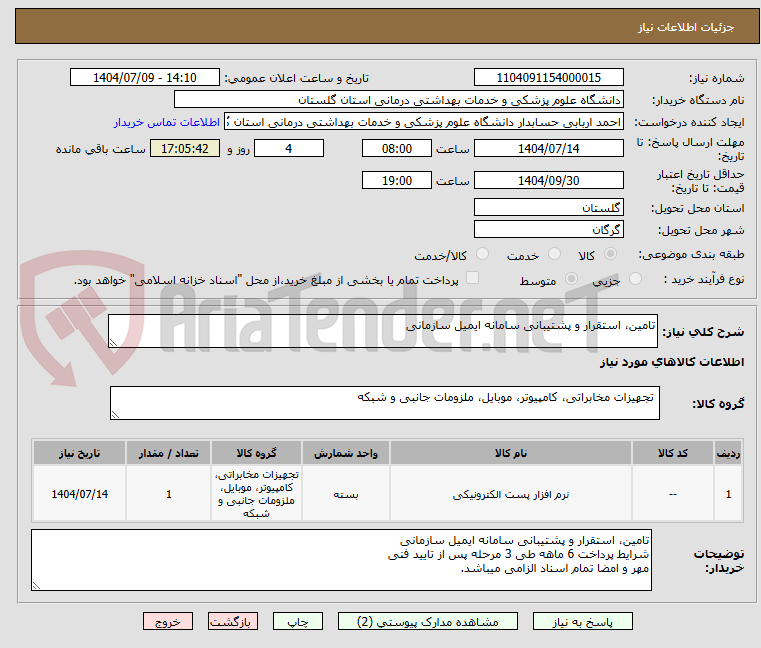This screenshot has height=648, width=761.
Task: Click the تعداد / مقدار column header
Action: tap(168, 453)
